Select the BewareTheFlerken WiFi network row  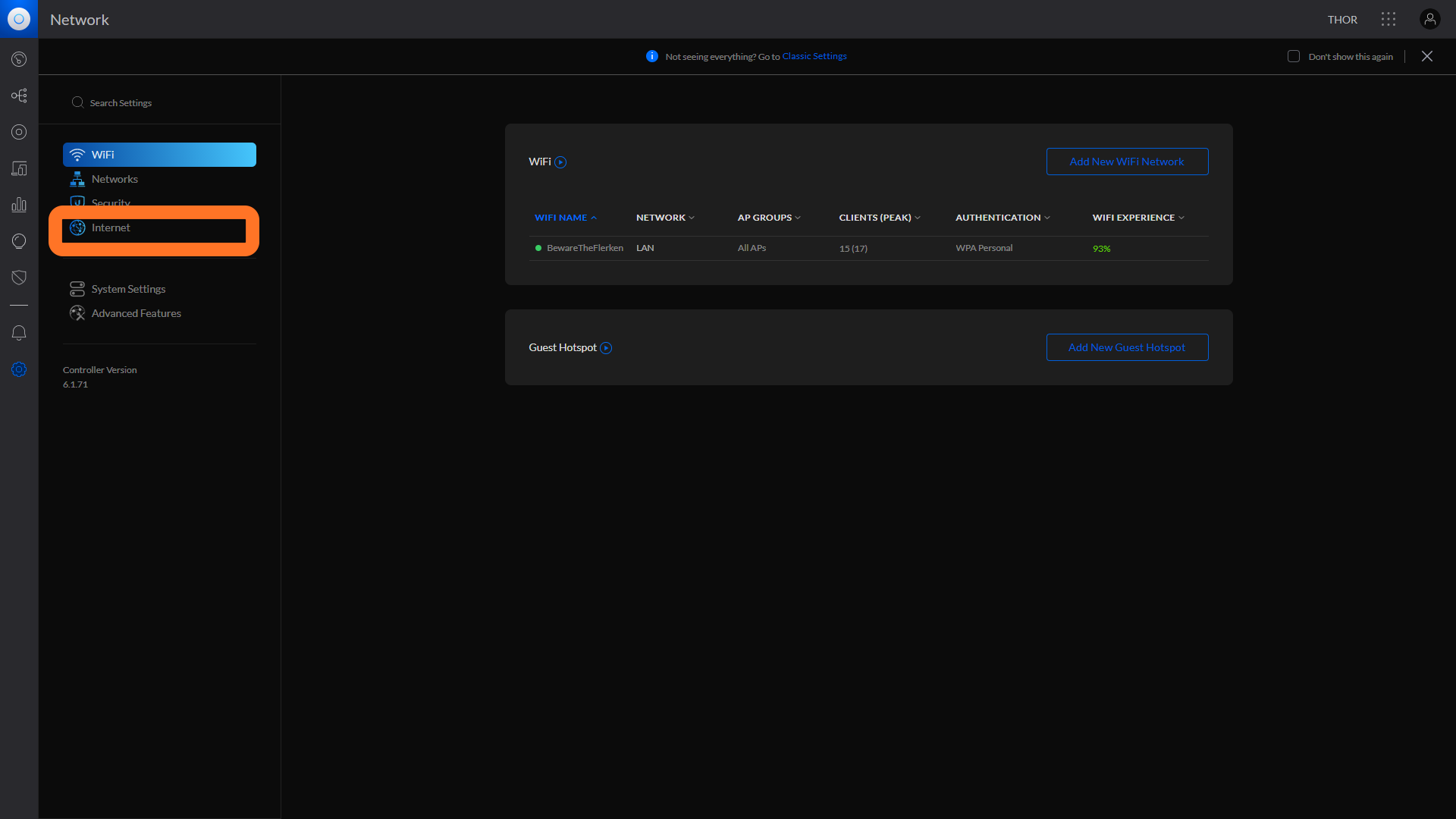click(x=868, y=248)
